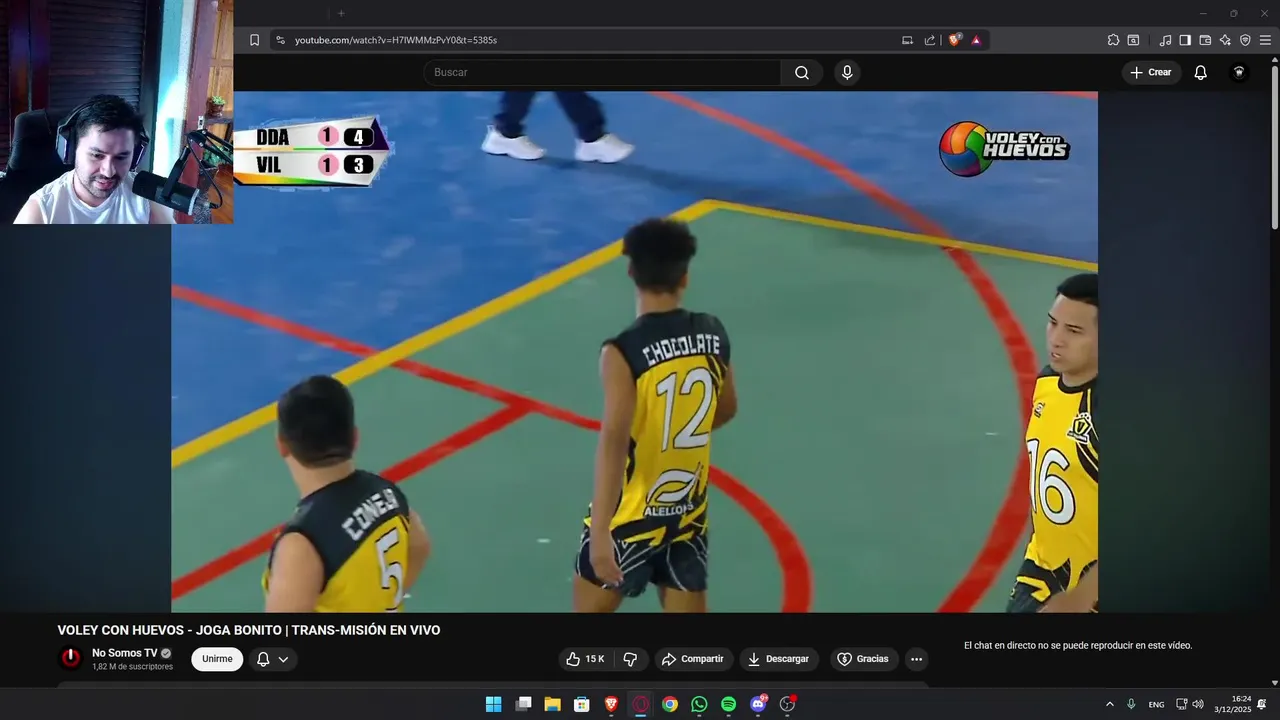Open the Brave Shields lion icon
The height and width of the screenshot is (720, 1280).
tap(955, 40)
